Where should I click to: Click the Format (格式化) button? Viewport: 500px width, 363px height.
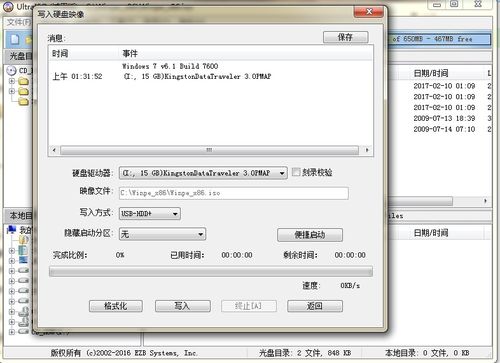click(116, 306)
